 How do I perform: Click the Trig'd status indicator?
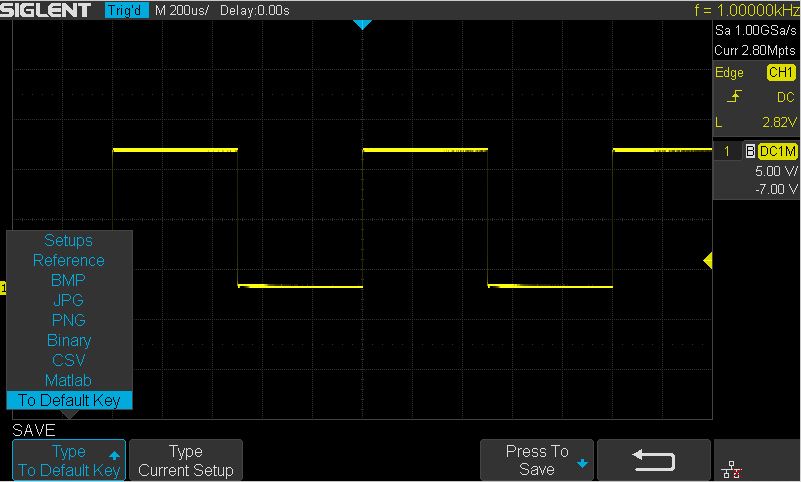pos(127,10)
